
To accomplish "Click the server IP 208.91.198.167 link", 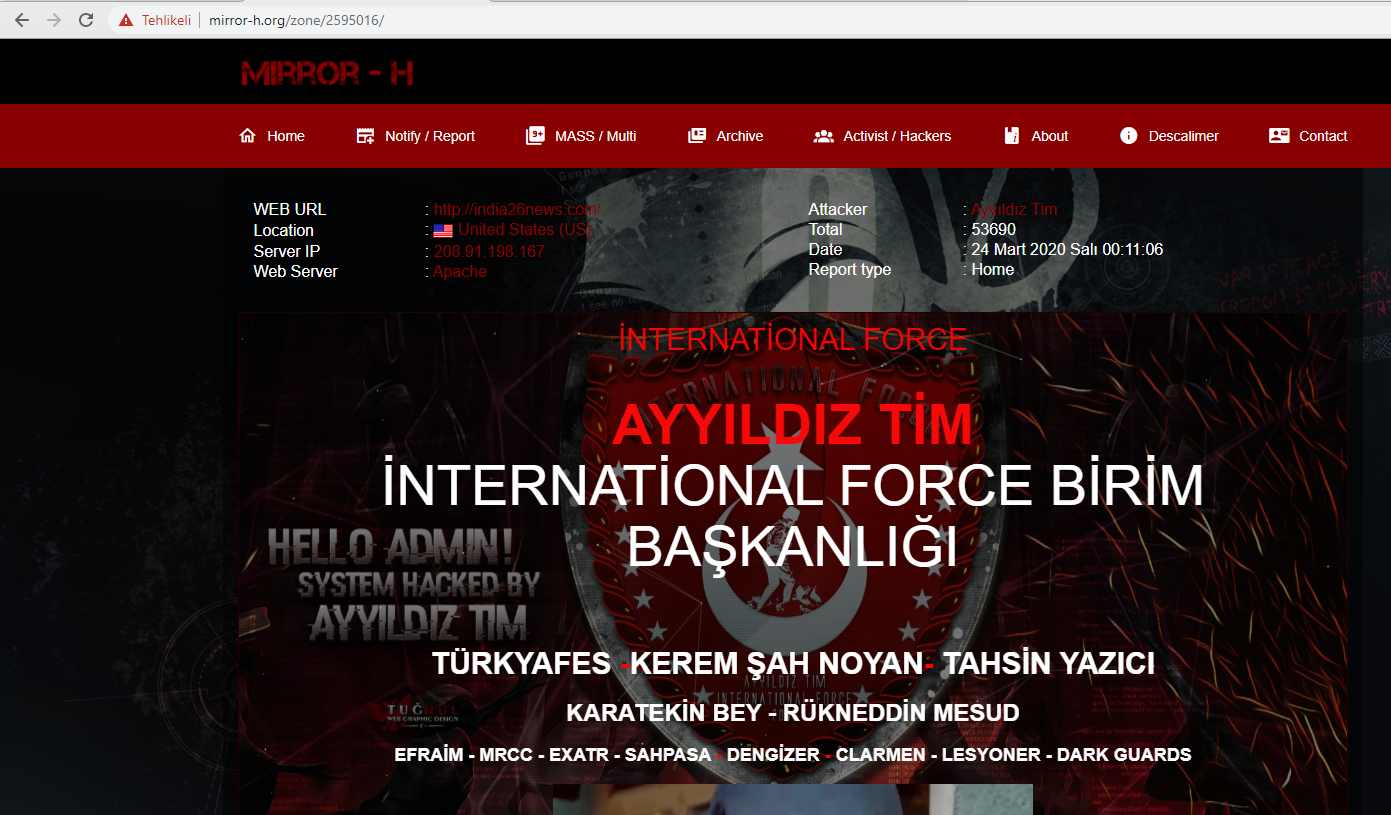I will click(x=489, y=252).
